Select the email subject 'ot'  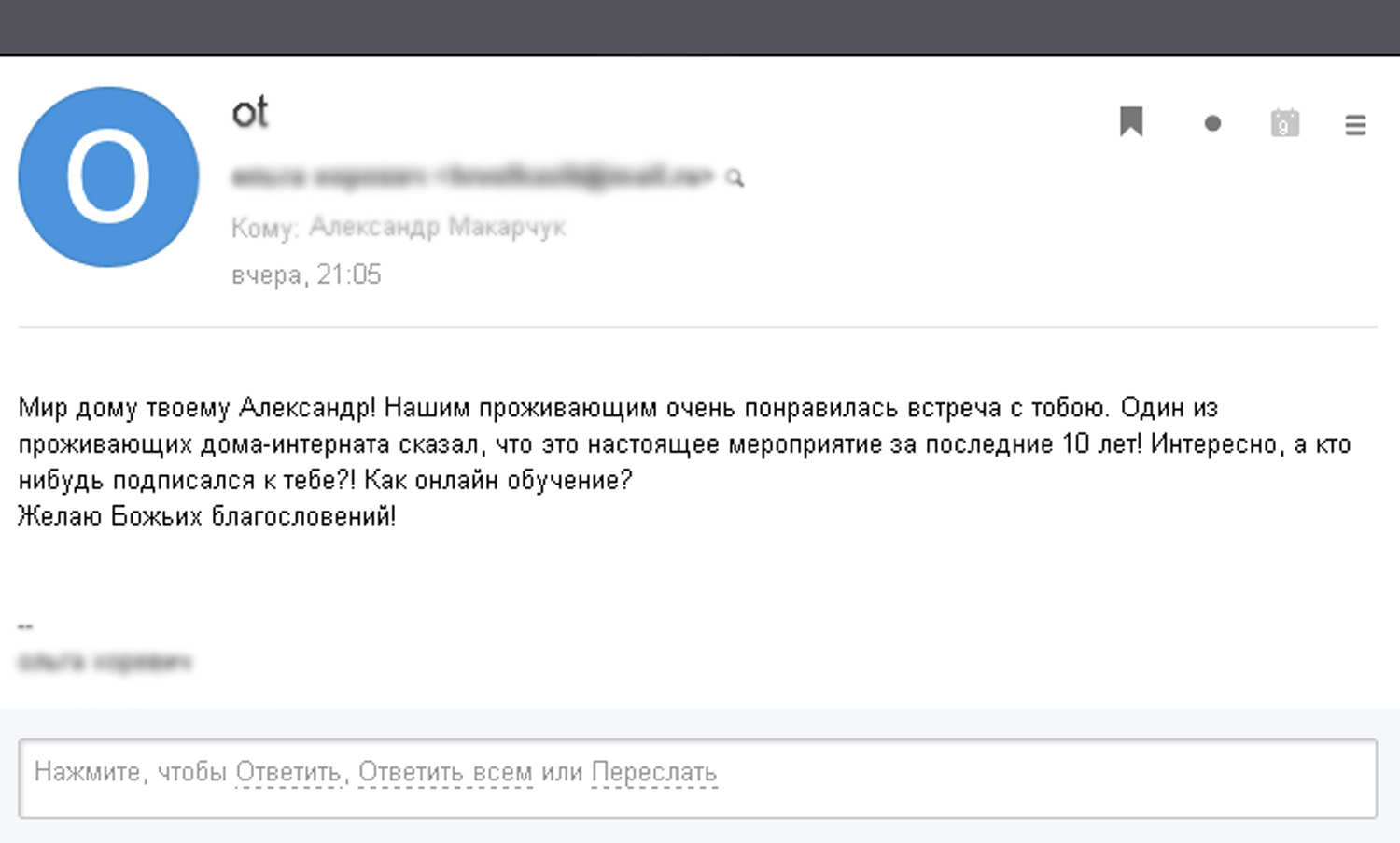250,113
